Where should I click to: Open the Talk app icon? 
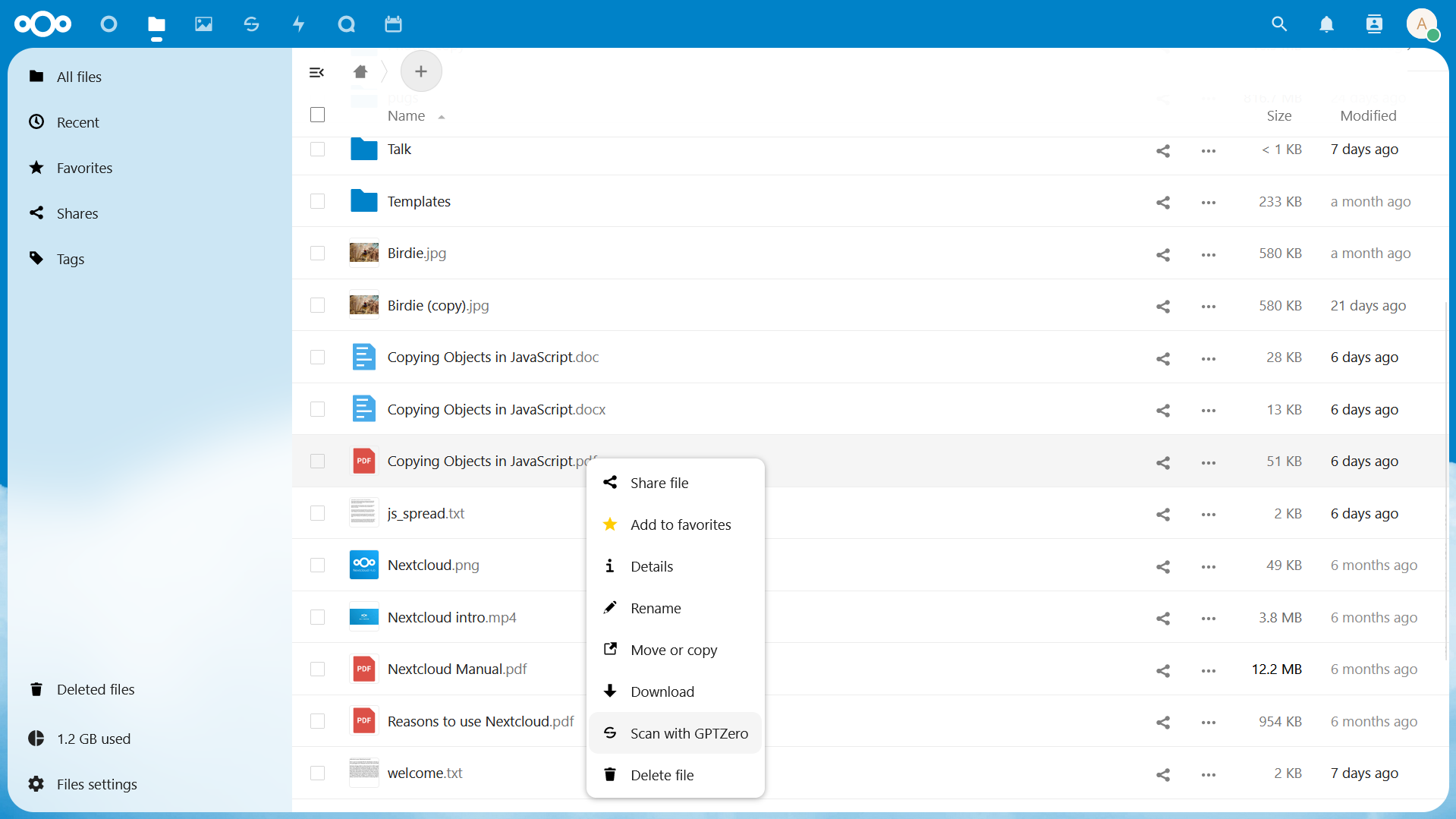coord(346,24)
